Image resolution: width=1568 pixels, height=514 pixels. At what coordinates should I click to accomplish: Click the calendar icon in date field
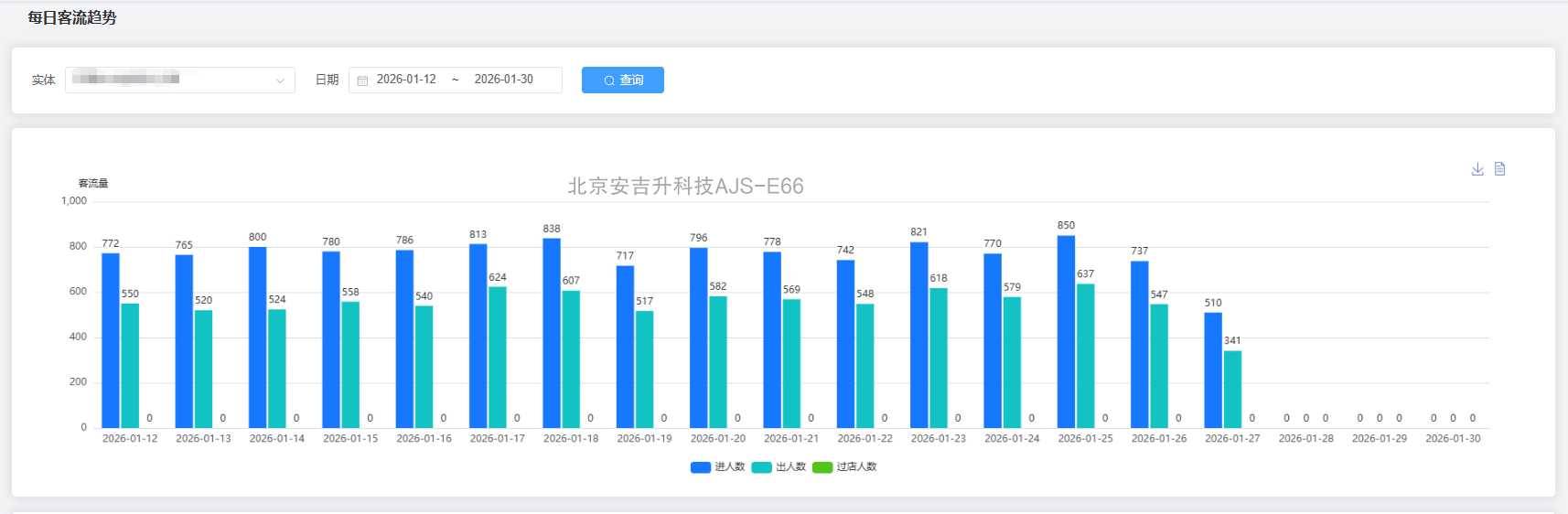(362, 80)
